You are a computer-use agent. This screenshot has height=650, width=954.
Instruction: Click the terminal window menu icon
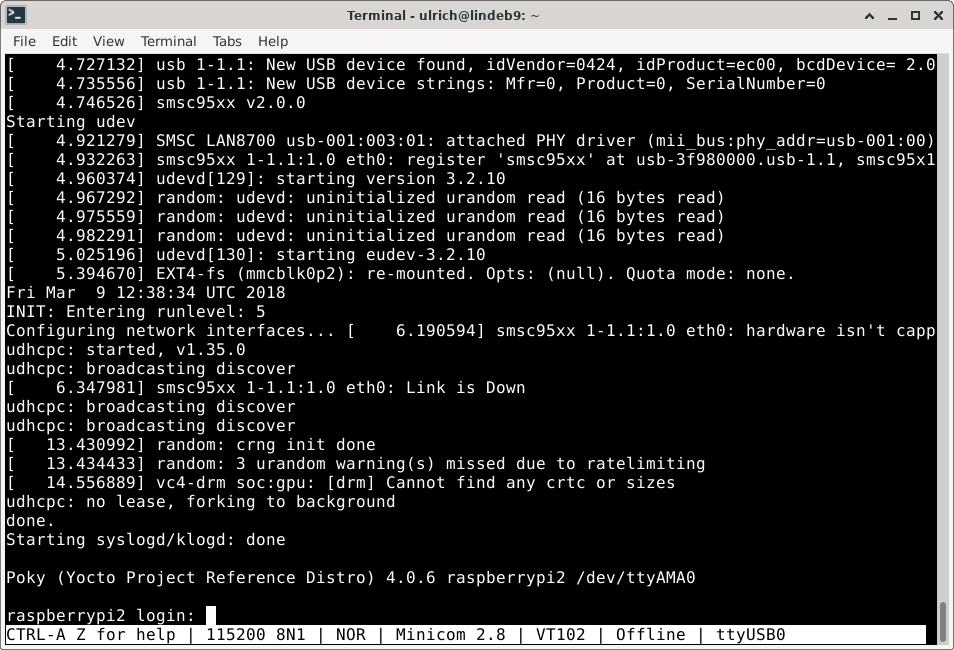coord(16,14)
